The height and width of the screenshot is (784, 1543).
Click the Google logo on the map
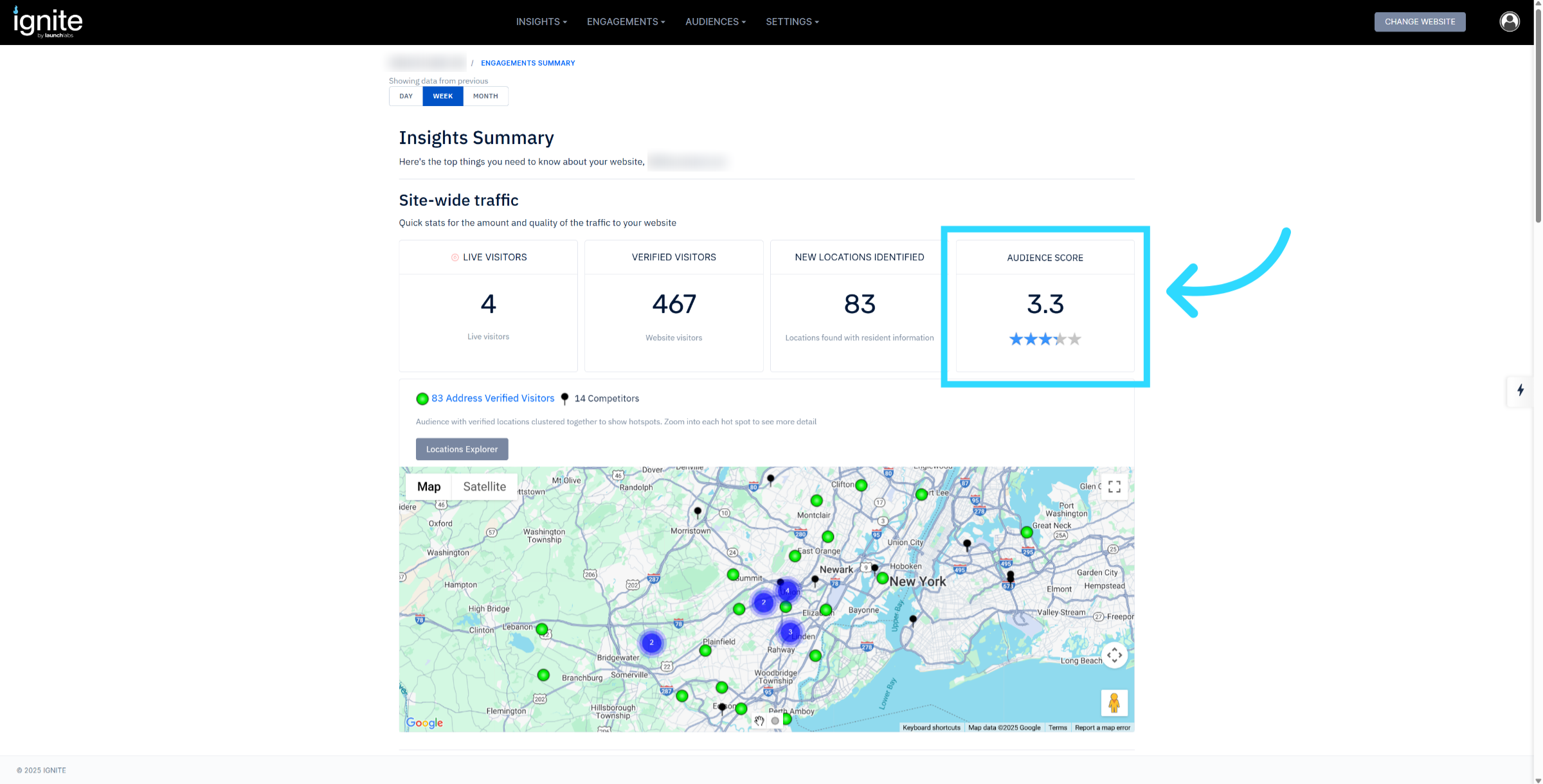pos(424,722)
